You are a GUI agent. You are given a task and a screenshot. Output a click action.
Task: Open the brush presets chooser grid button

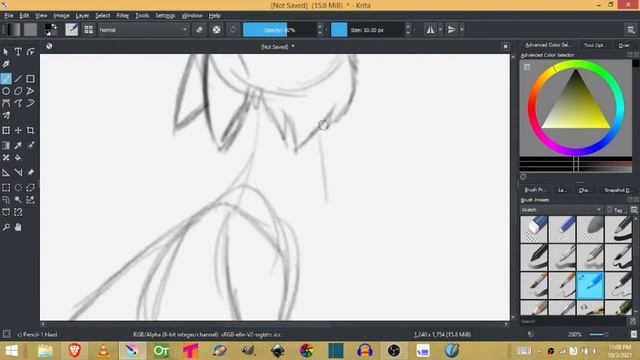[x=88, y=30]
